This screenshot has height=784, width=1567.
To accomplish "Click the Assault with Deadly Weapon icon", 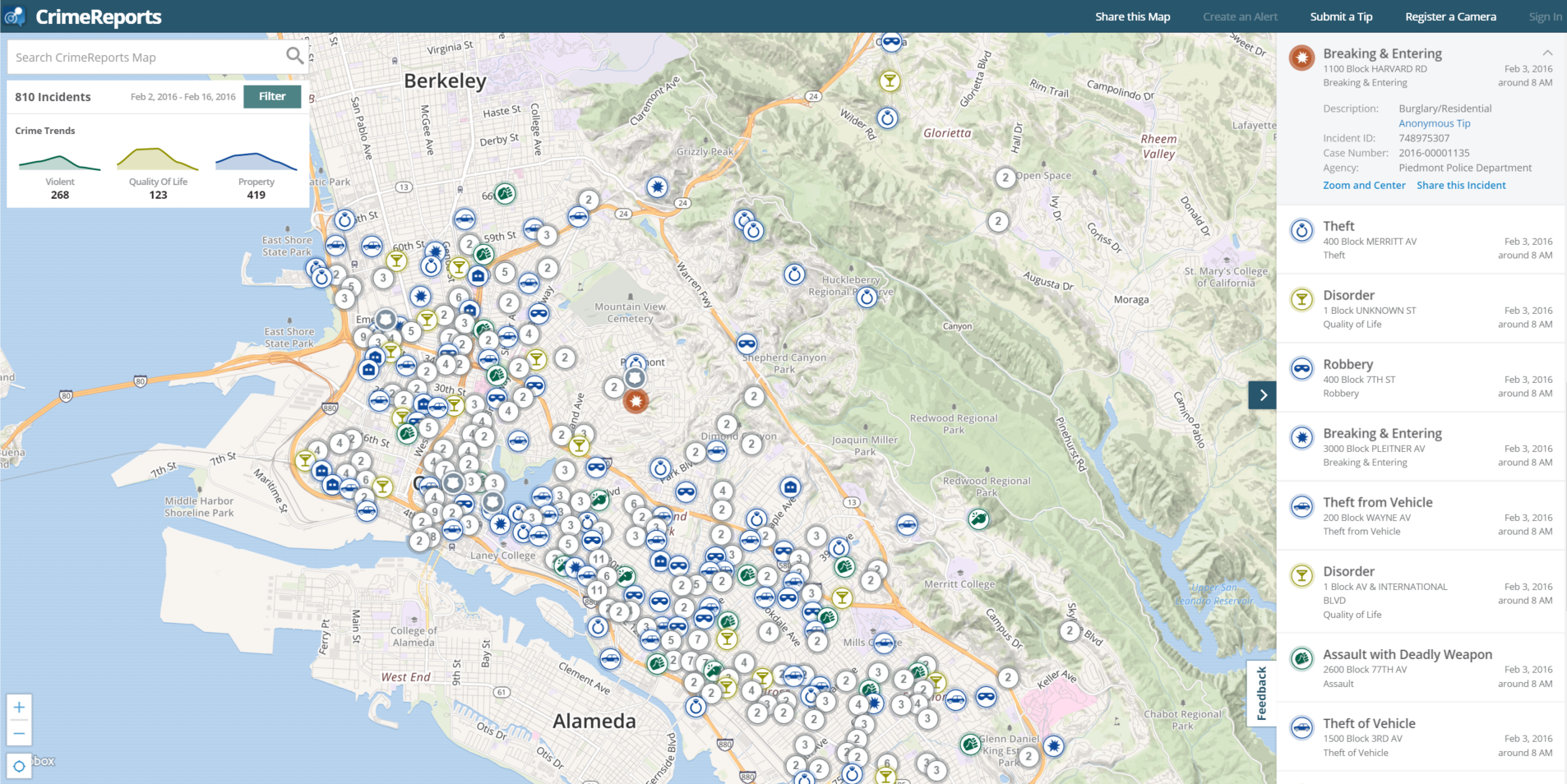I will (1301, 659).
